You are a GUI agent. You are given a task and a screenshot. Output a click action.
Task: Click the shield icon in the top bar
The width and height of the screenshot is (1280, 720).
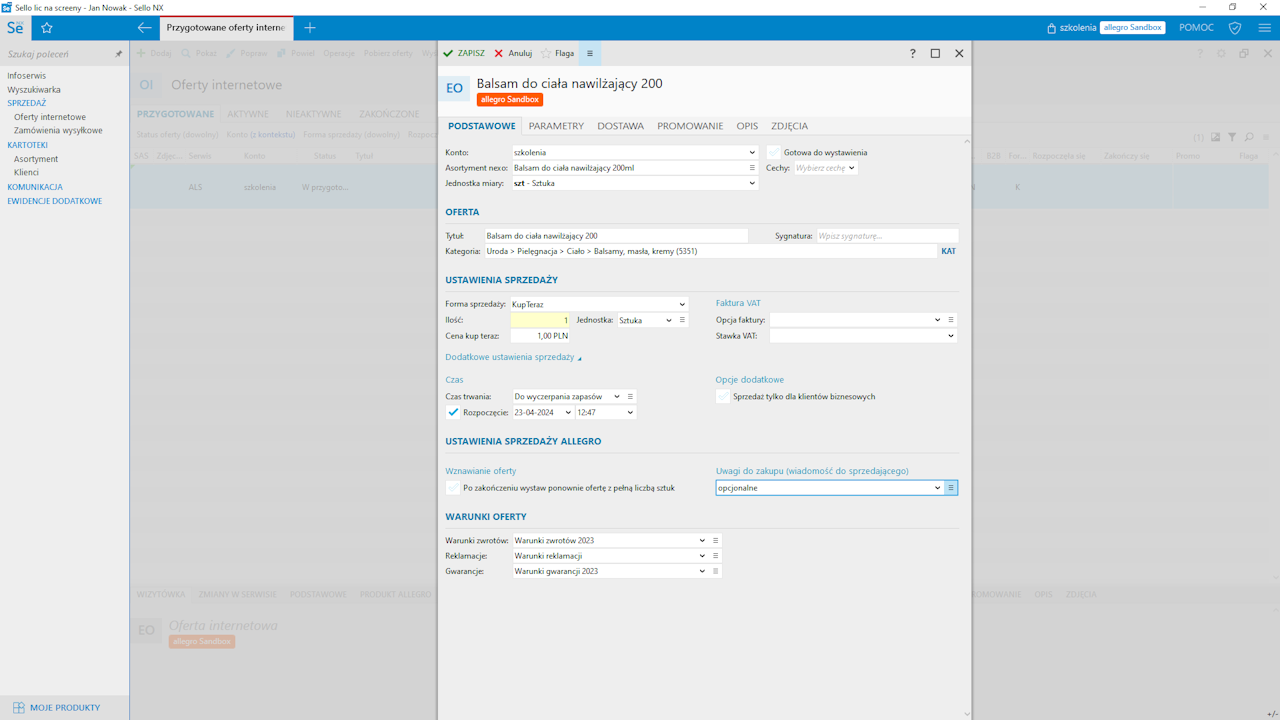pos(1235,28)
